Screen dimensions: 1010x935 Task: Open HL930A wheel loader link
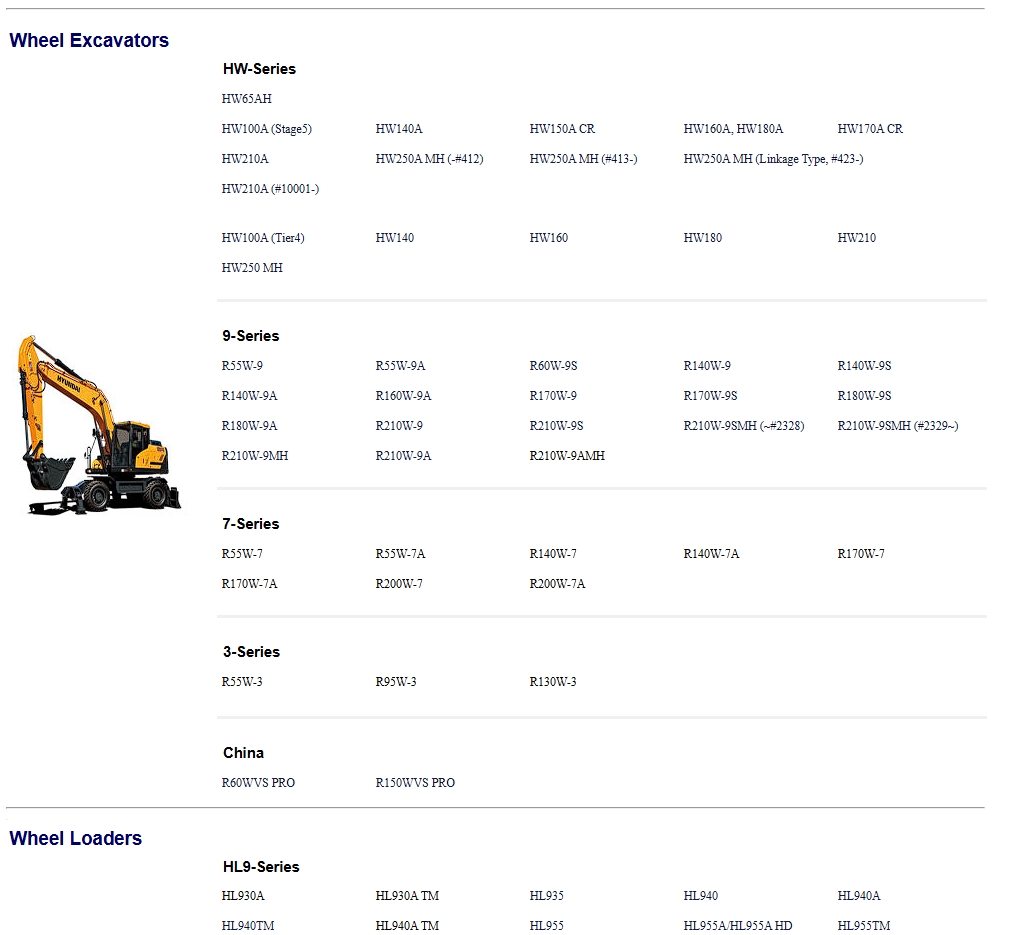[x=243, y=896]
